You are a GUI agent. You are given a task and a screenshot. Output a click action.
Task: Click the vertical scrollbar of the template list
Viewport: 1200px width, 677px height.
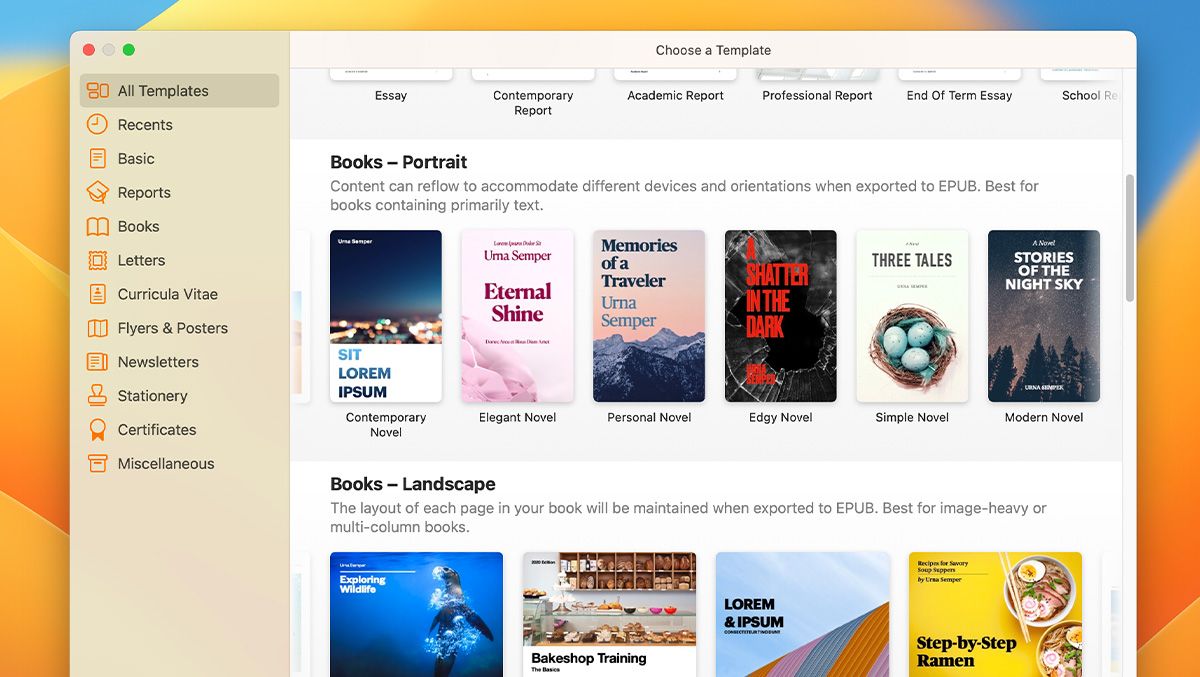[x=1130, y=238]
